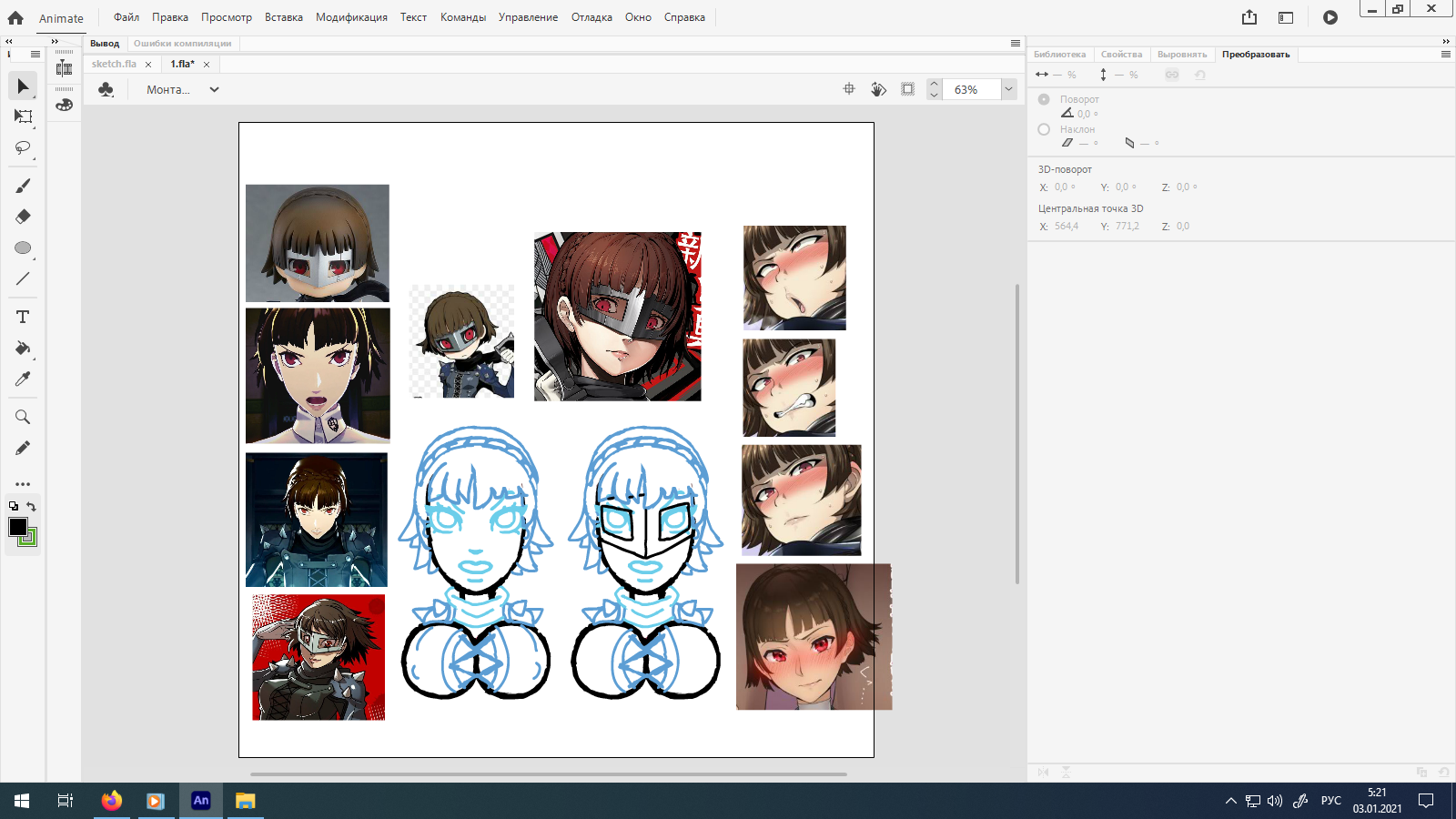Click the 3D center point Y value 771,2
Viewport: 1456px width, 819px height.
click(x=1127, y=226)
